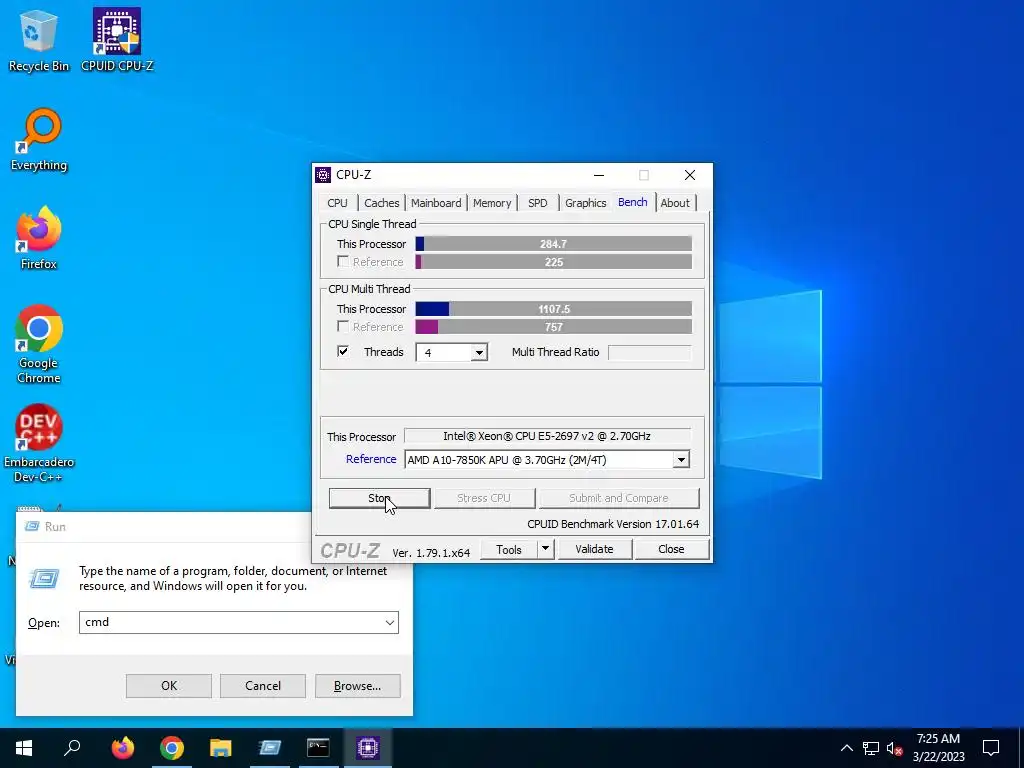Image resolution: width=1024 pixels, height=768 pixels.
Task: Expand the Threads count dropdown
Action: click(x=479, y=353)
